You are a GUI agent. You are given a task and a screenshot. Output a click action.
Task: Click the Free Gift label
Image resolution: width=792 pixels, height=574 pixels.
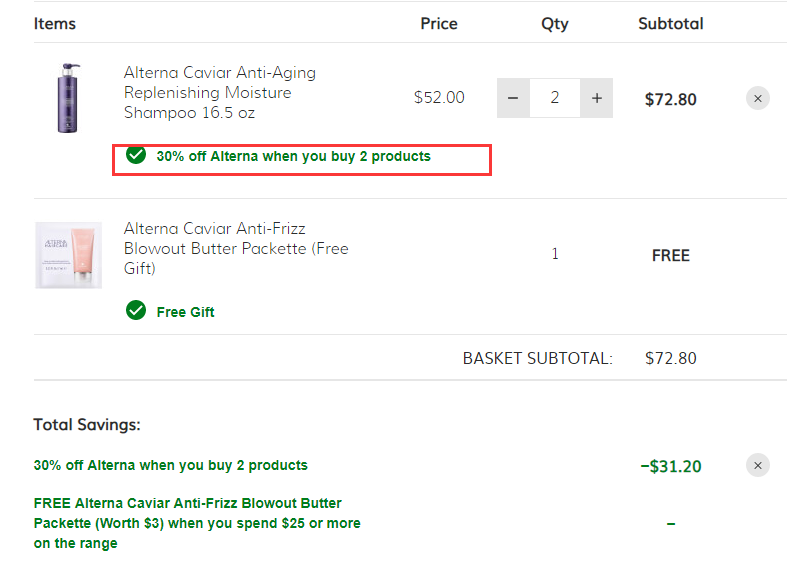[185, 312]
